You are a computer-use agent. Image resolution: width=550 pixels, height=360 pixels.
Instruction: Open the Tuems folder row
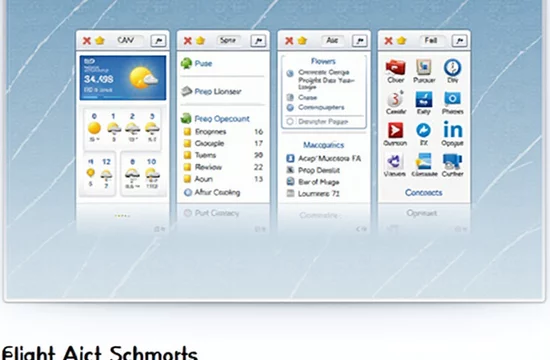tap(223, 155)
